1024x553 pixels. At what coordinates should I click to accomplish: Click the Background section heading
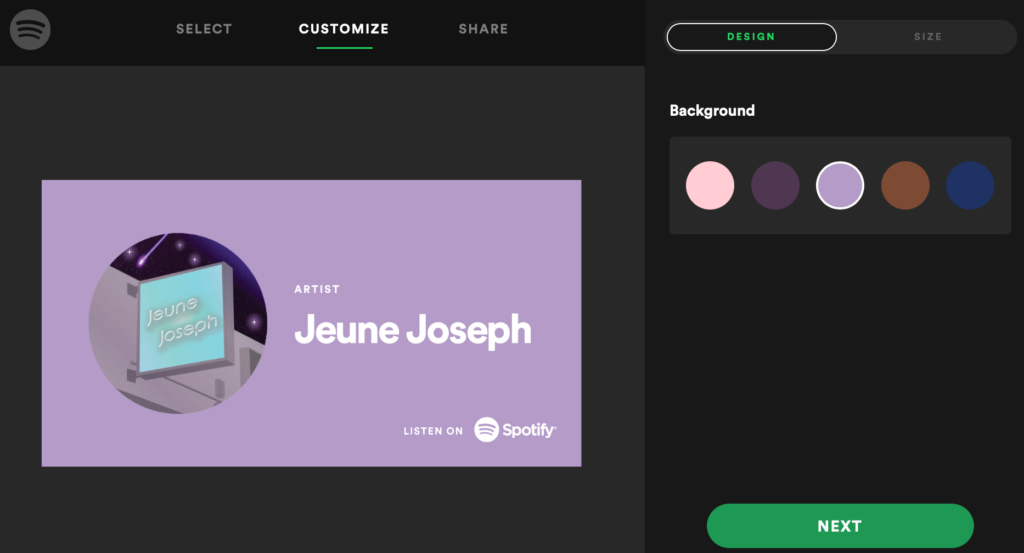tap(712, 111)
